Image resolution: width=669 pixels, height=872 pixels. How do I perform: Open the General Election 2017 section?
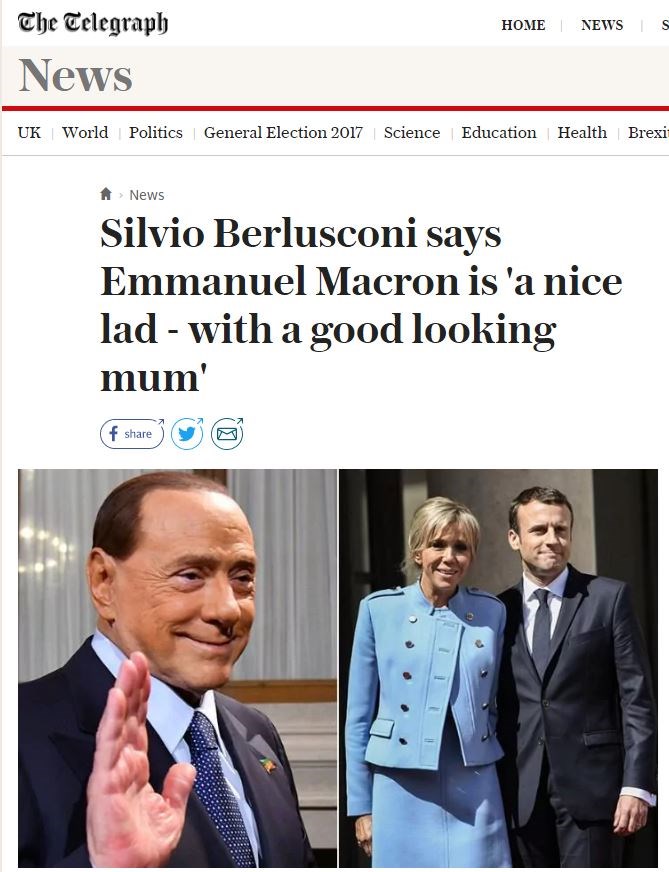283,132
